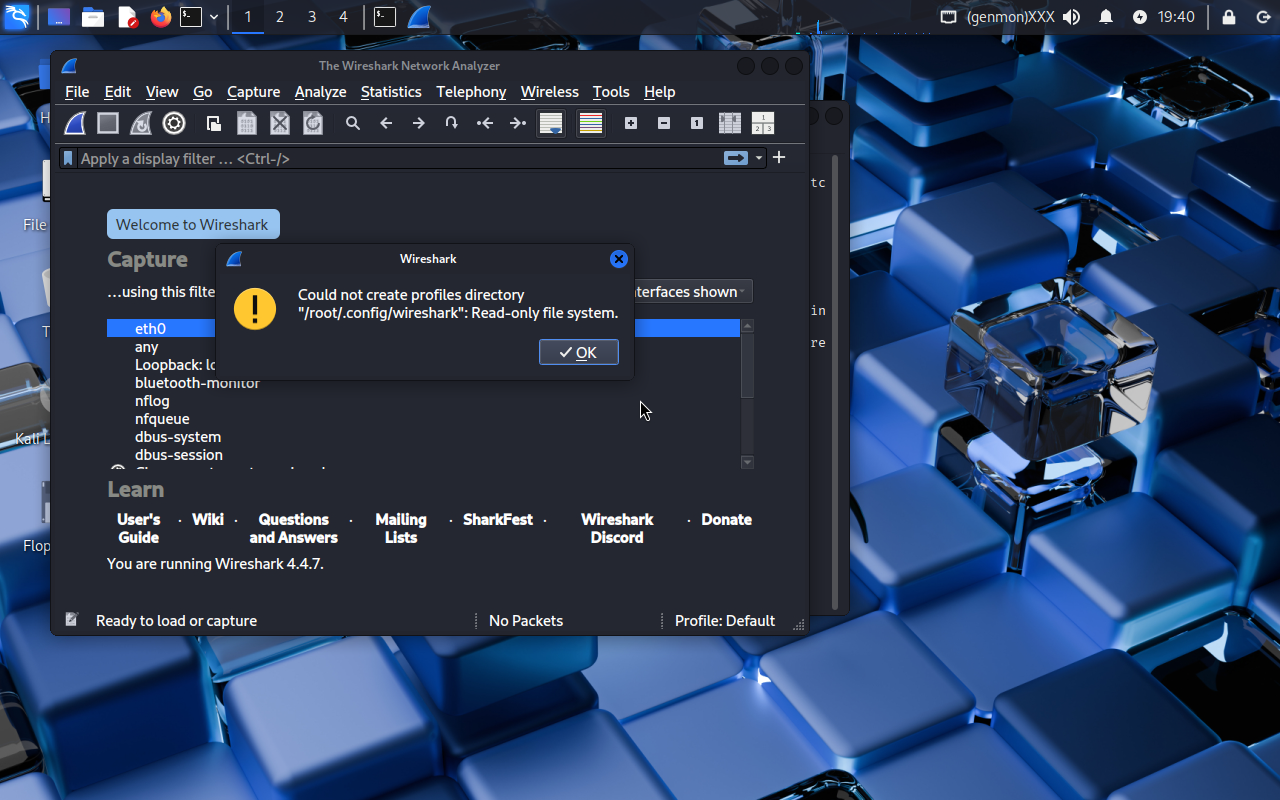Zoom out the packet text
This screenshot has height=800, width=1280.
coord(664,123)
